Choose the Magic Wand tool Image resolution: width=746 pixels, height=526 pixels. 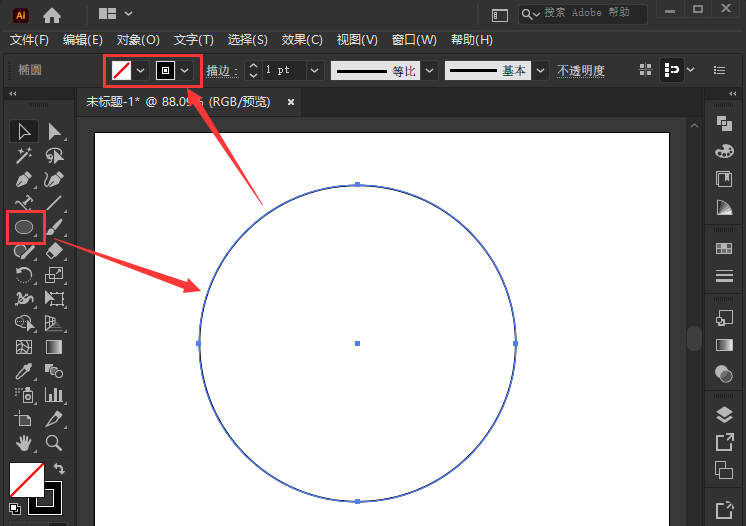pyautogui.click(x=24, y=156)
